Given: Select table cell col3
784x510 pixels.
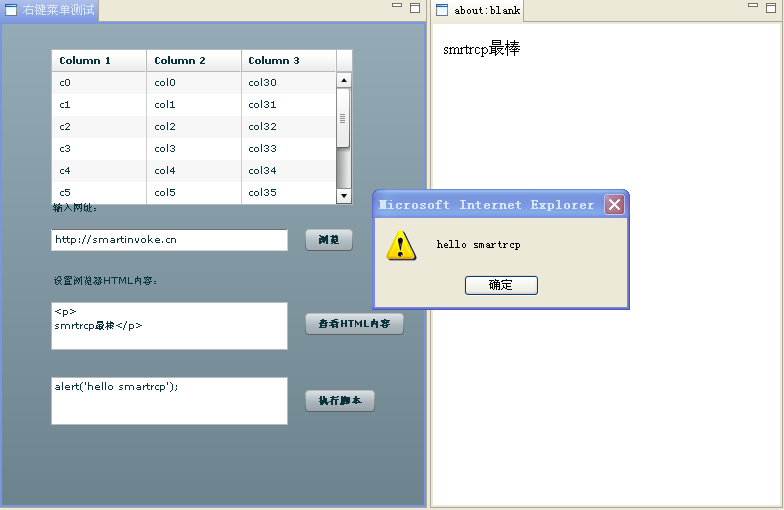Looking at the screenshot, I should pyautogui.click(x=194, y=148).
